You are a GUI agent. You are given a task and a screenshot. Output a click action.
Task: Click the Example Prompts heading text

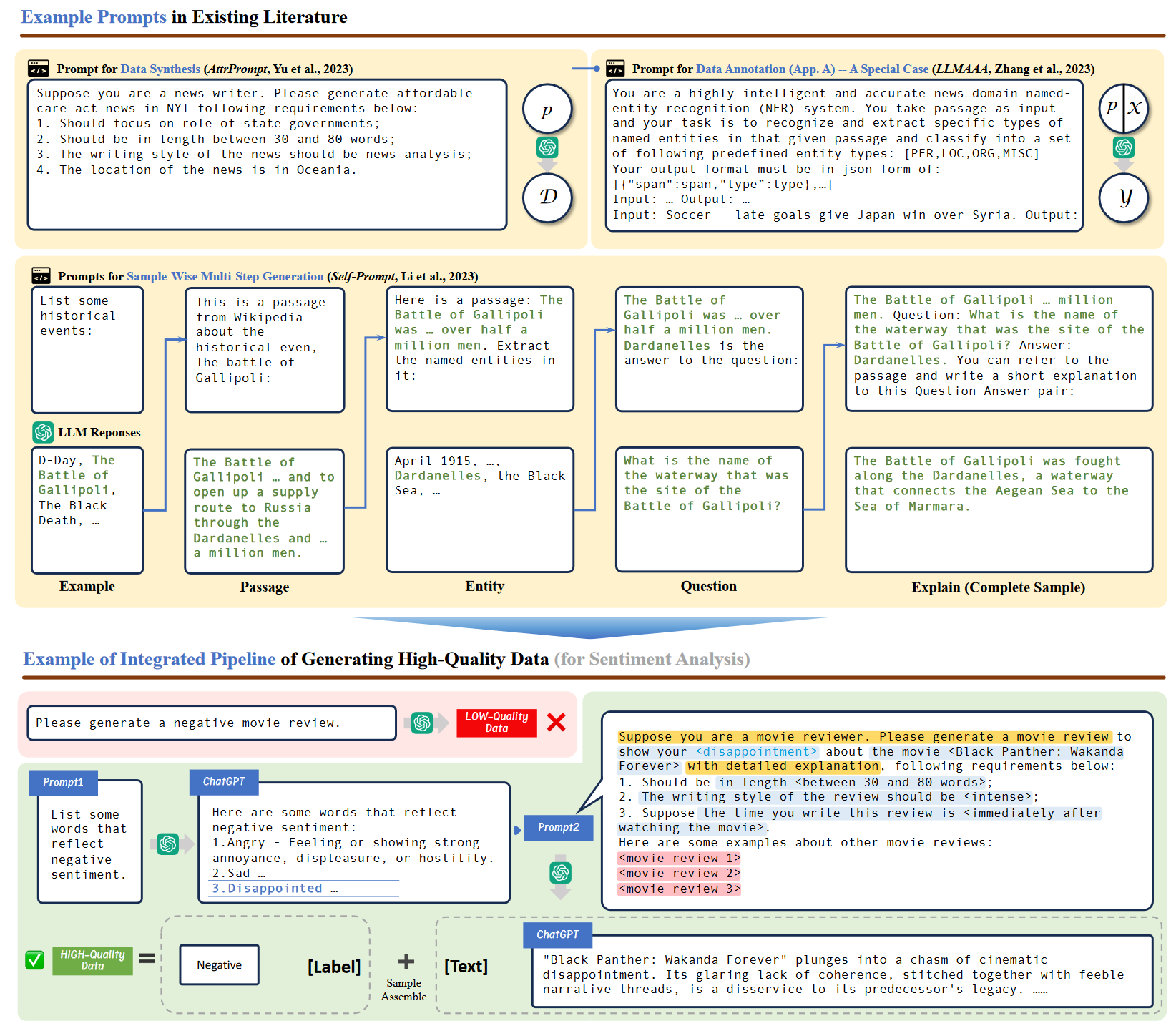(x=94, y=16)
